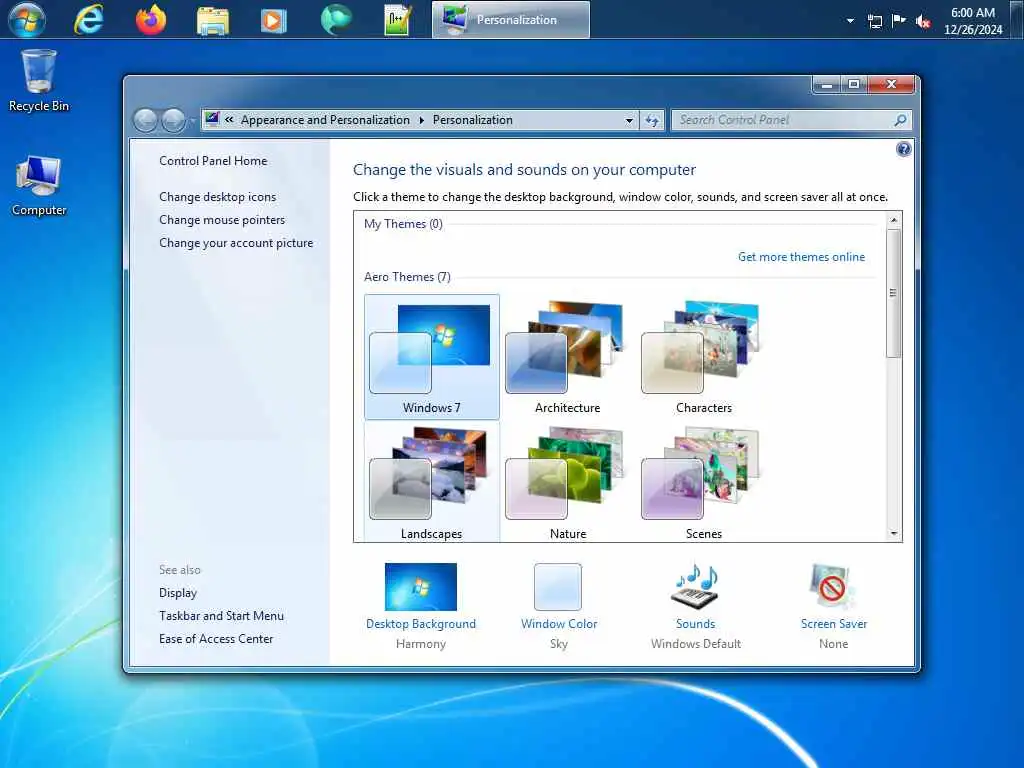This screenshot has height=768, width=1024.
Task: Refresh the Personalization page
Action: pos(652,120)
